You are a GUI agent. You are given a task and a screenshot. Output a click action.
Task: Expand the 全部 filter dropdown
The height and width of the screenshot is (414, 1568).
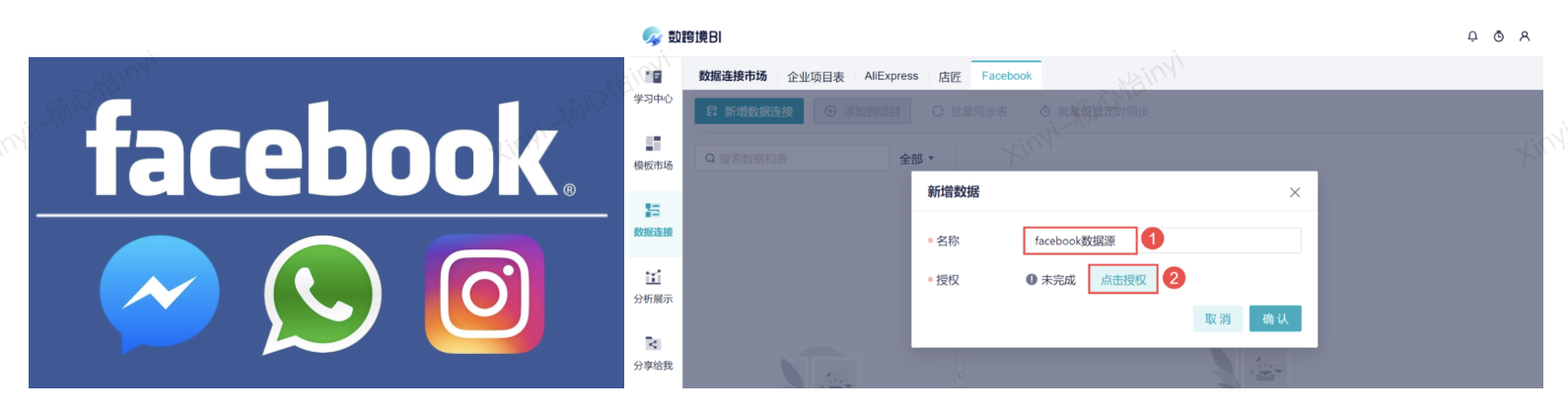[x=916, y=159]
